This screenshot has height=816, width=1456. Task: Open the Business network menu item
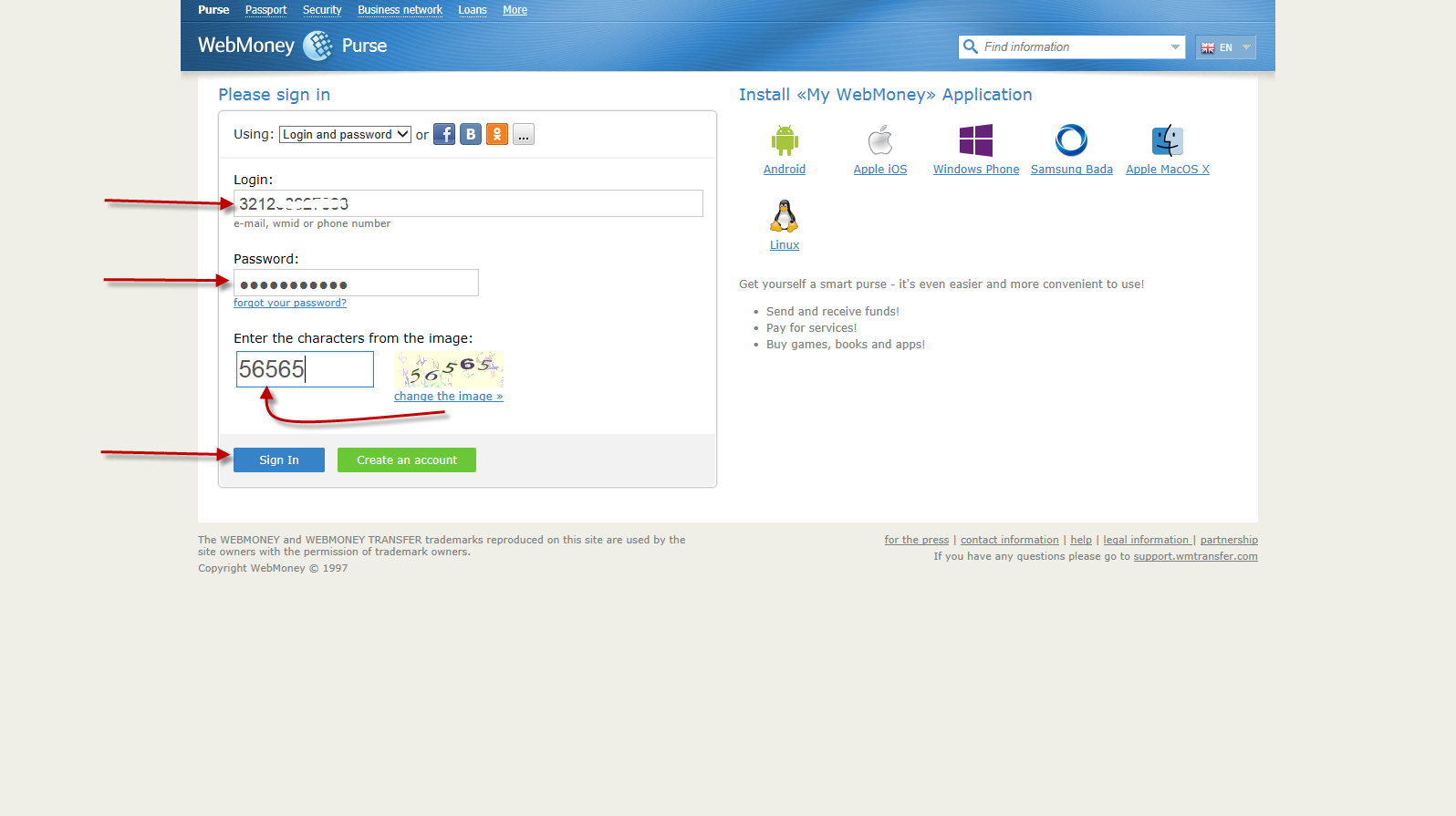[x=400, y=10]
